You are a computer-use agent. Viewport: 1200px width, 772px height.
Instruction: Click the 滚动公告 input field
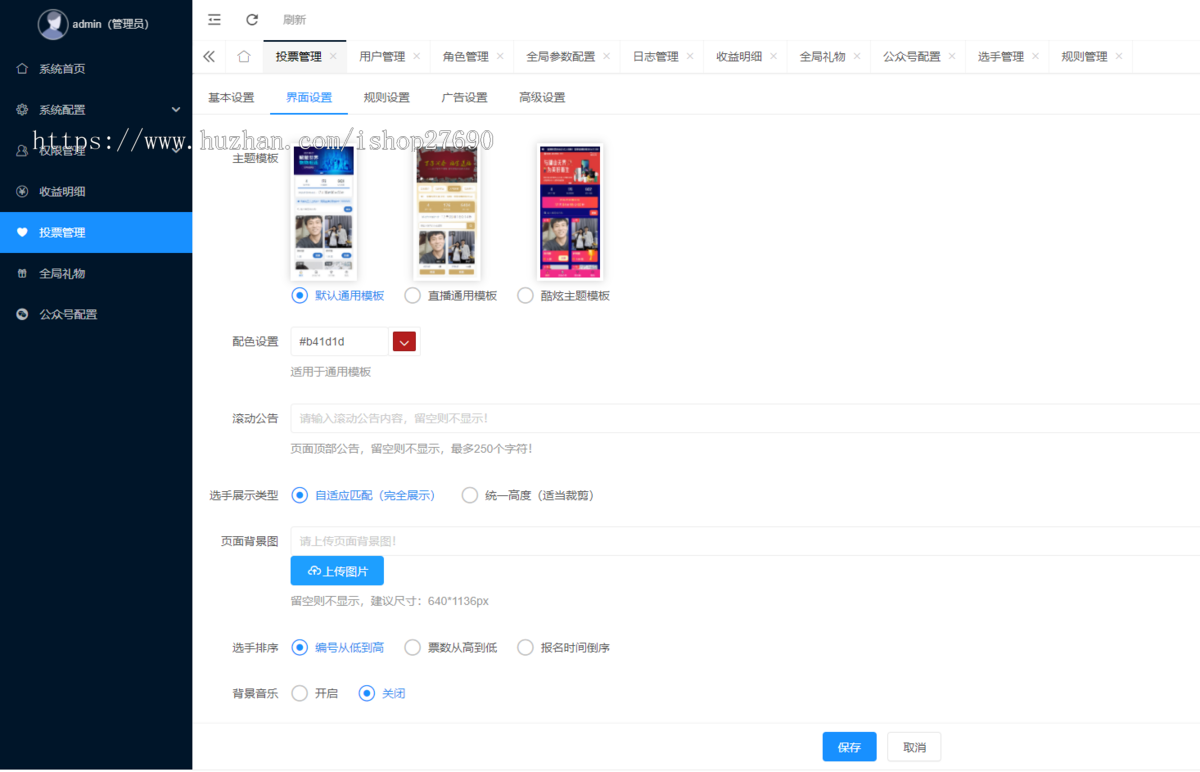pyautogui.click(x=740, y=418)
